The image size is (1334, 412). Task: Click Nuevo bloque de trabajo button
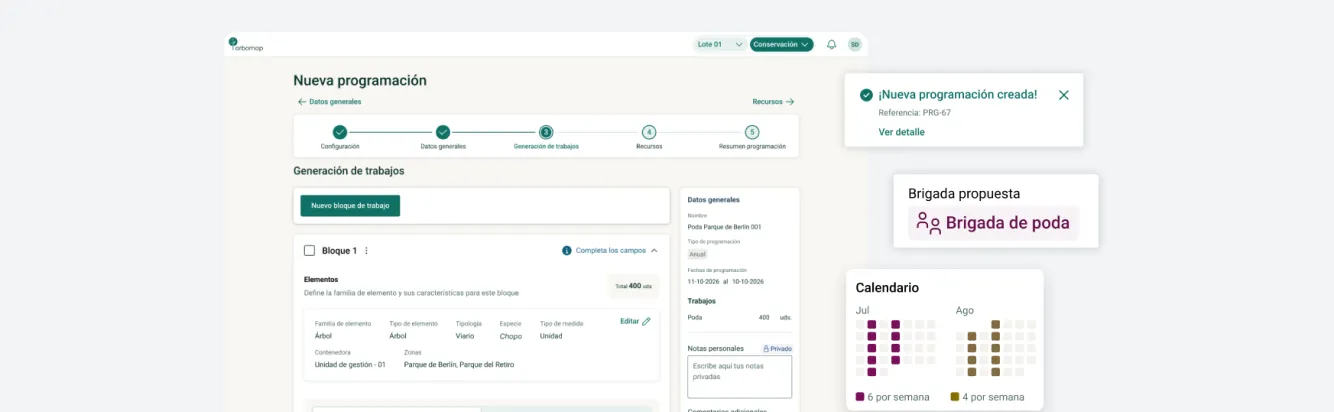[x=350, y=205]
